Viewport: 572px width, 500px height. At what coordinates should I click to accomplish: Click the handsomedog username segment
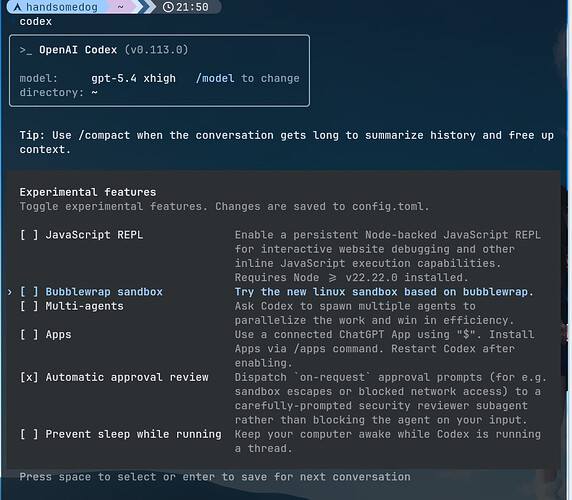pos(62,7)
